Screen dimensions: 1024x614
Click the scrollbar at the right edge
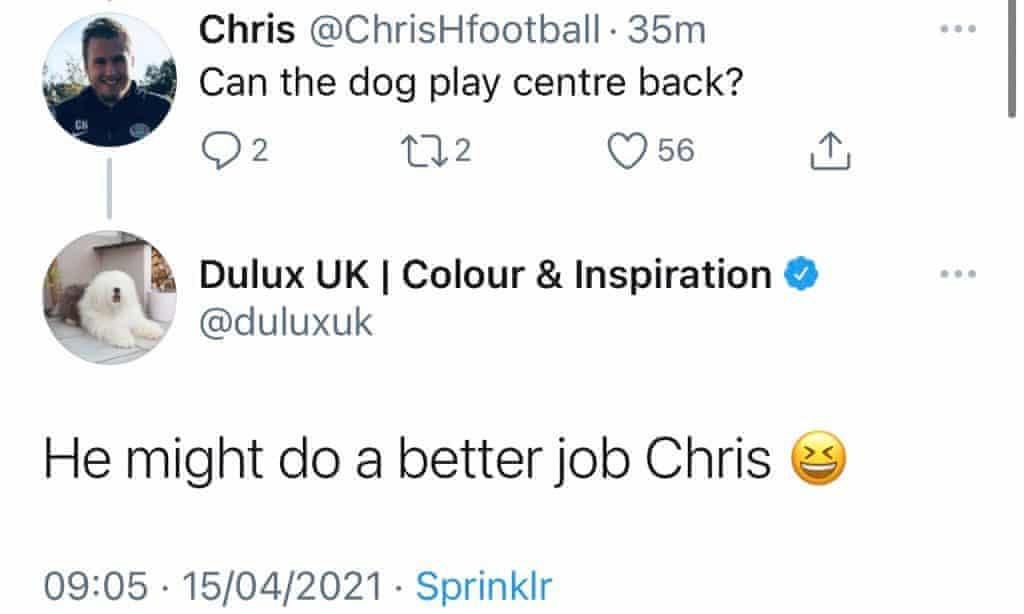[x=1016, y=60]
